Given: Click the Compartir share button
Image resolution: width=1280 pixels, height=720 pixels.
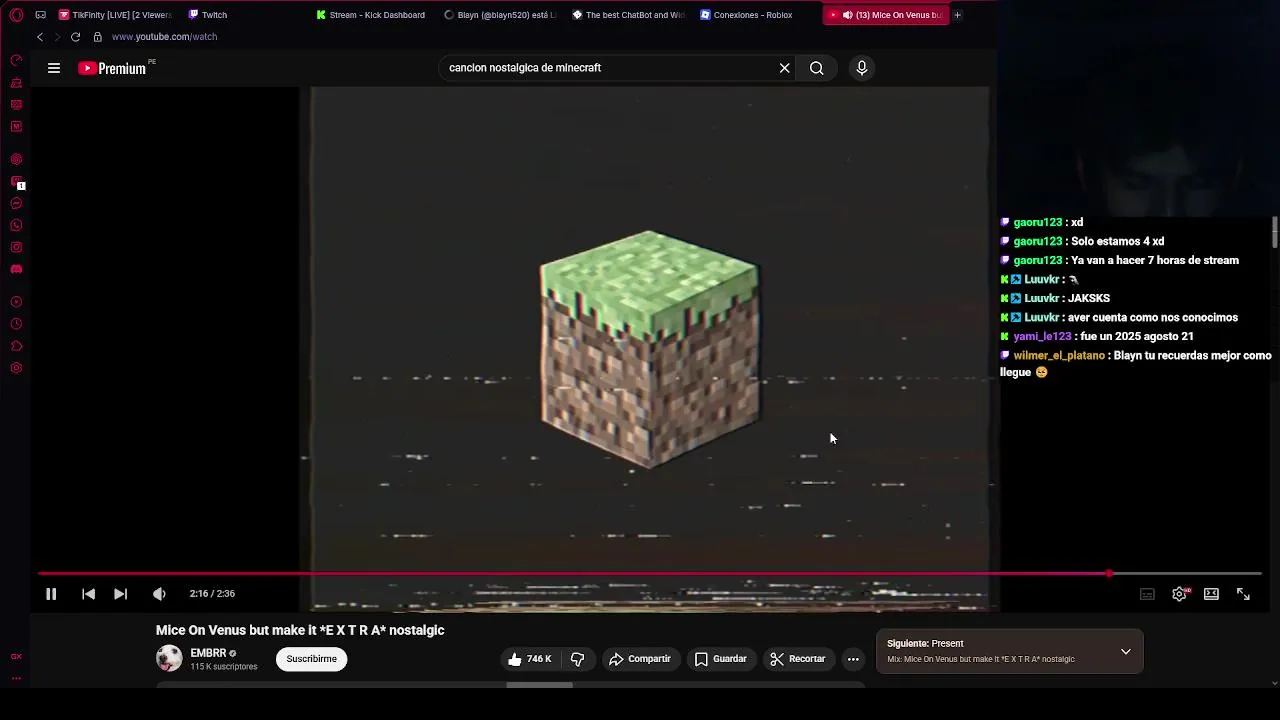Looking at the screenshot, I should 640,659.
